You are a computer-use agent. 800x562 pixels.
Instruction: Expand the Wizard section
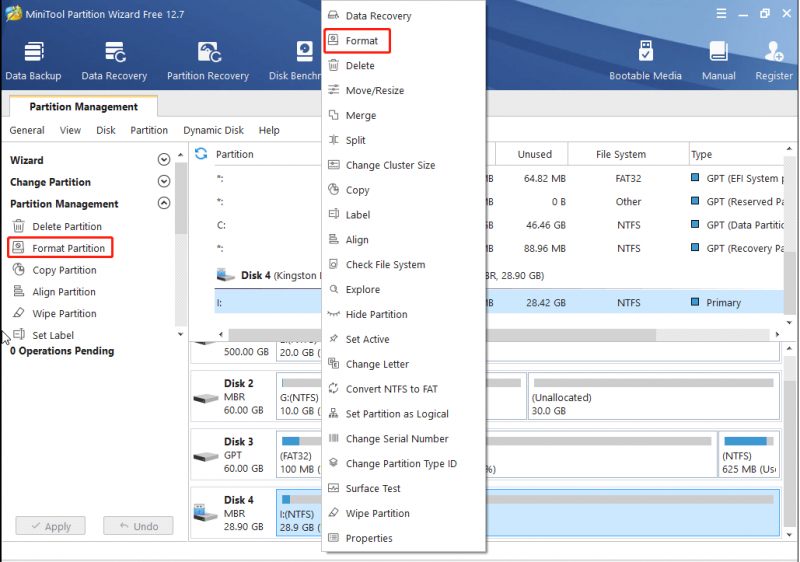pos(164,160)
